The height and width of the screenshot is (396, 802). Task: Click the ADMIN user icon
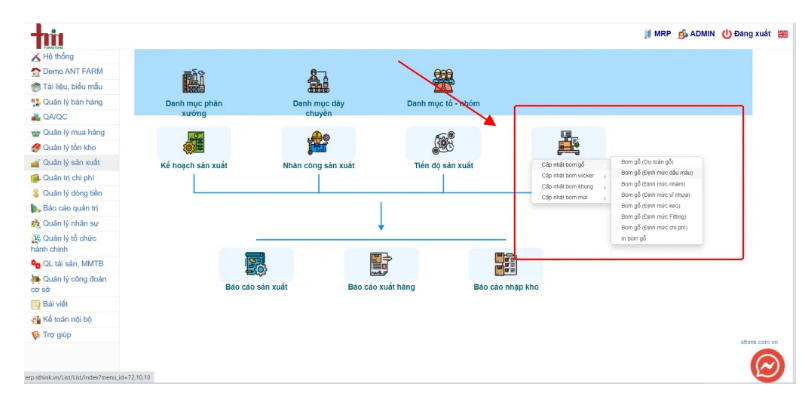pyautogui.click(x=683, y=34)
